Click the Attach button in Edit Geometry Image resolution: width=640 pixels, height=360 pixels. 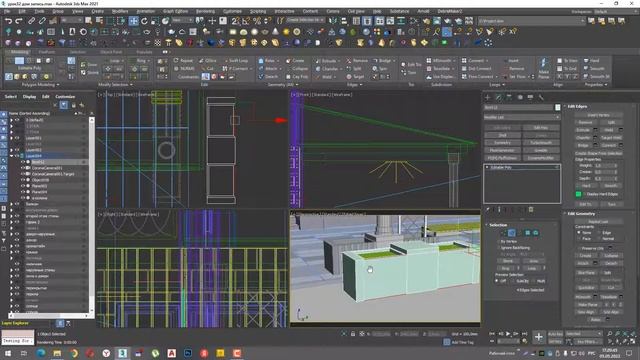point(582,263)
